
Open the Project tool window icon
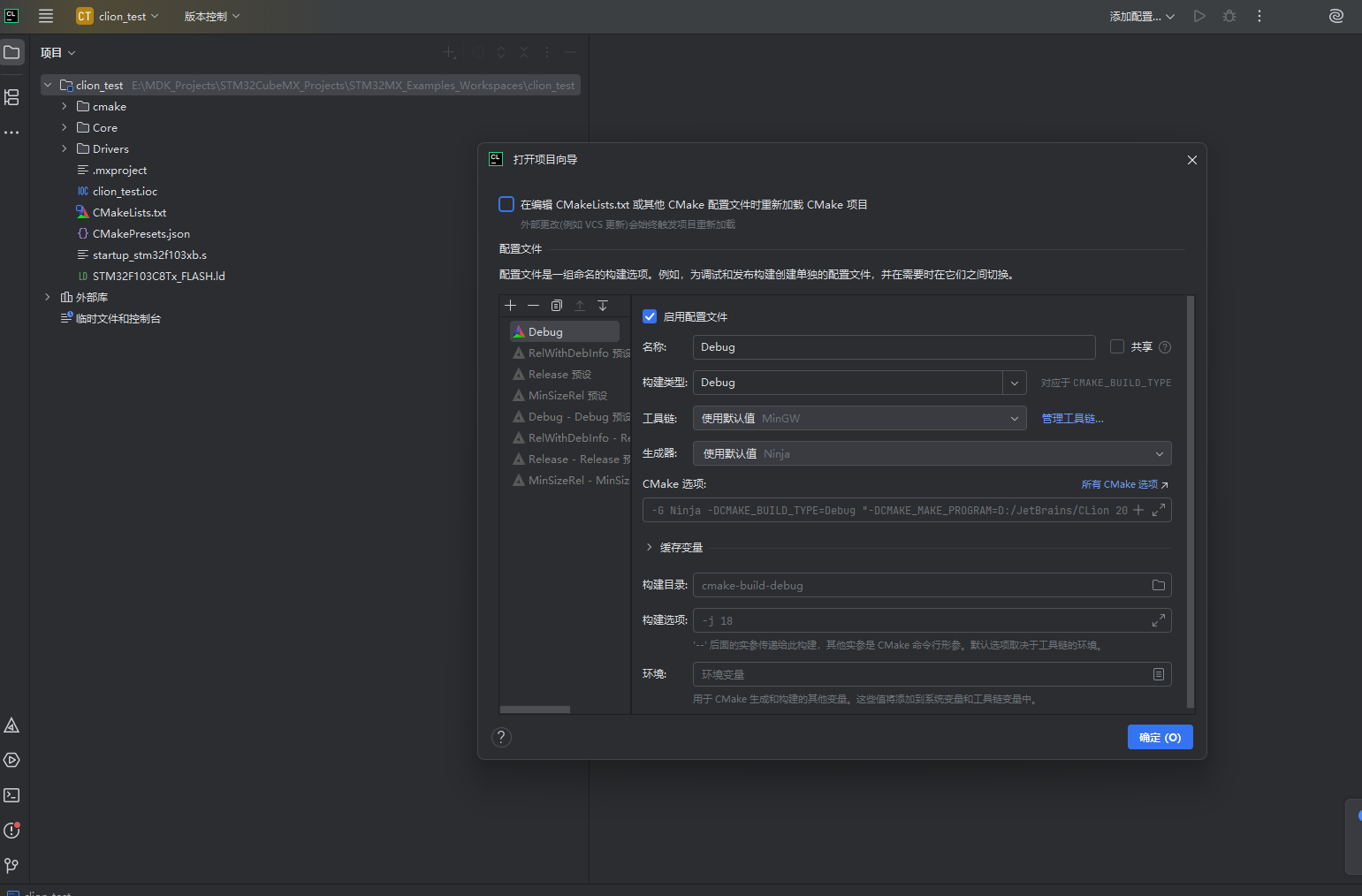click(11, 52)
